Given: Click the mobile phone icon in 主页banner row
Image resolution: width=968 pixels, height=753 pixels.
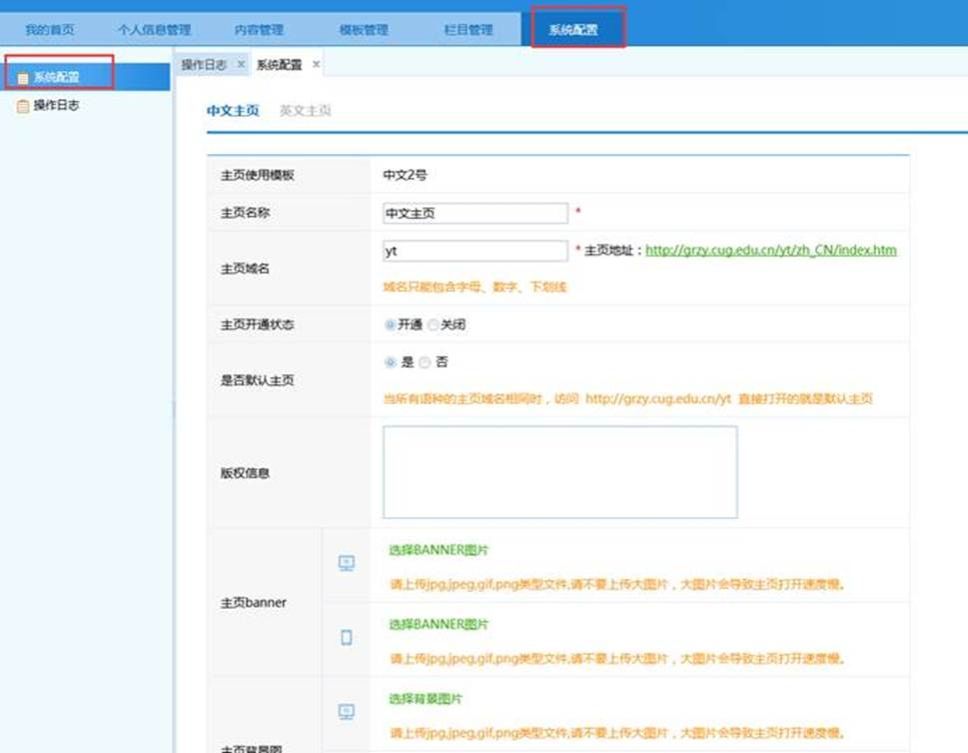Looking at the screenshot, I should 346,637.
